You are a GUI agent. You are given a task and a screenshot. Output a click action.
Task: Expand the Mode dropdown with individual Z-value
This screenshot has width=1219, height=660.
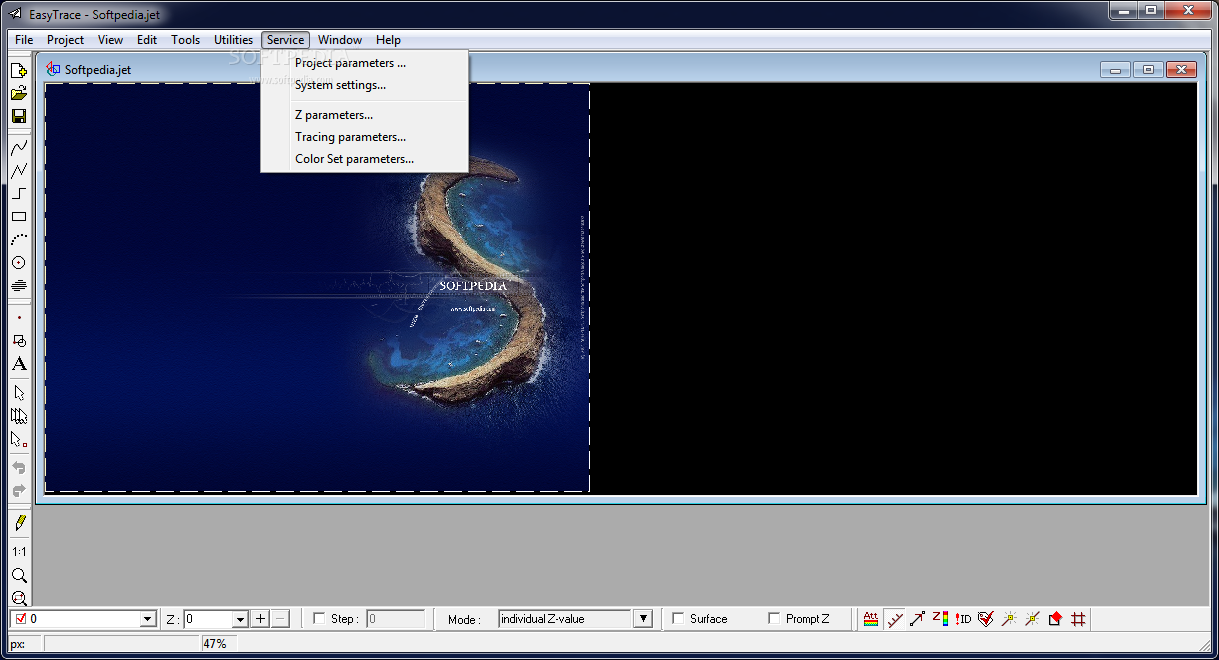point(643,619)
